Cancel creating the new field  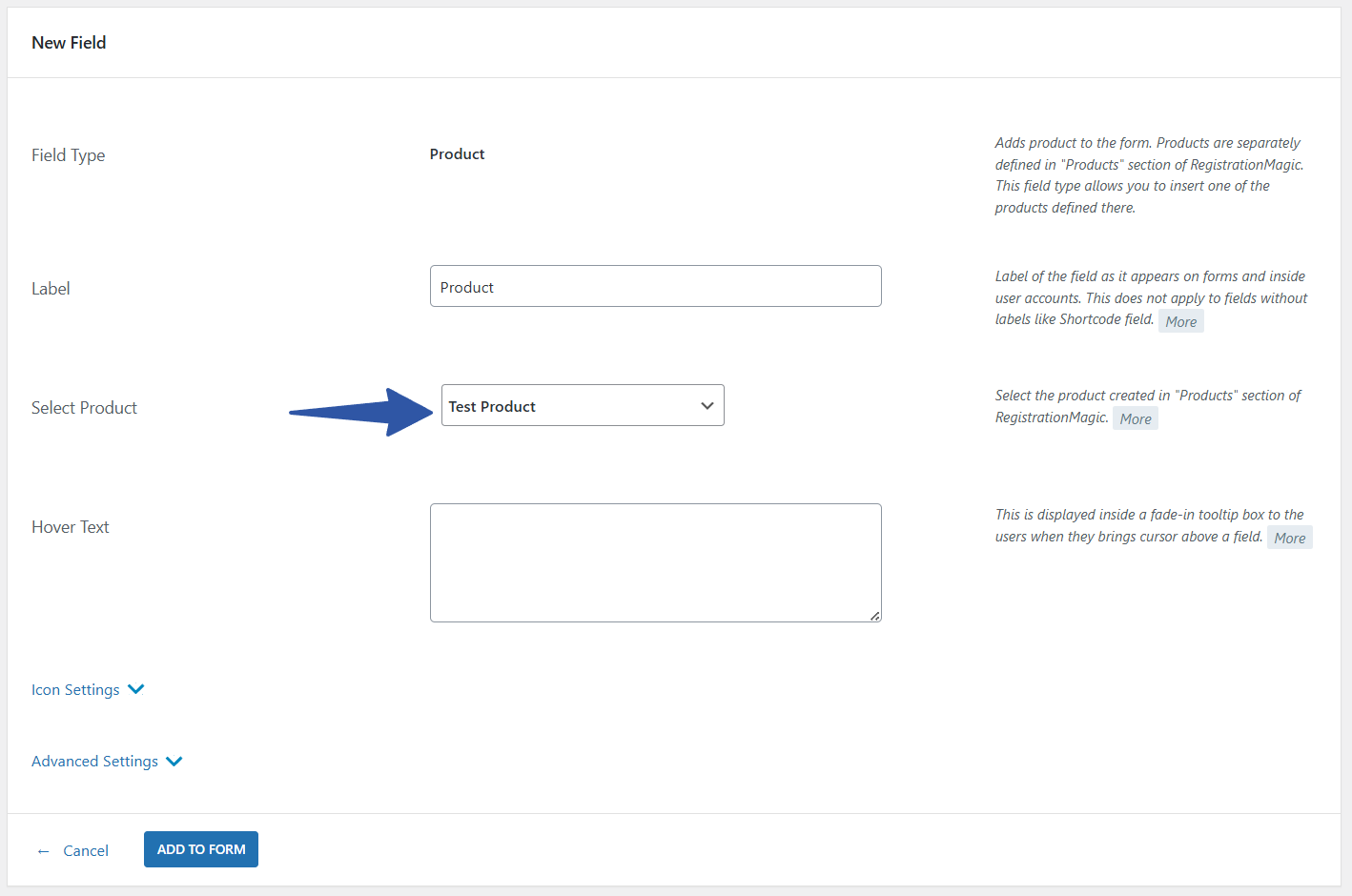pyautogui.click(x=86, y=851)
